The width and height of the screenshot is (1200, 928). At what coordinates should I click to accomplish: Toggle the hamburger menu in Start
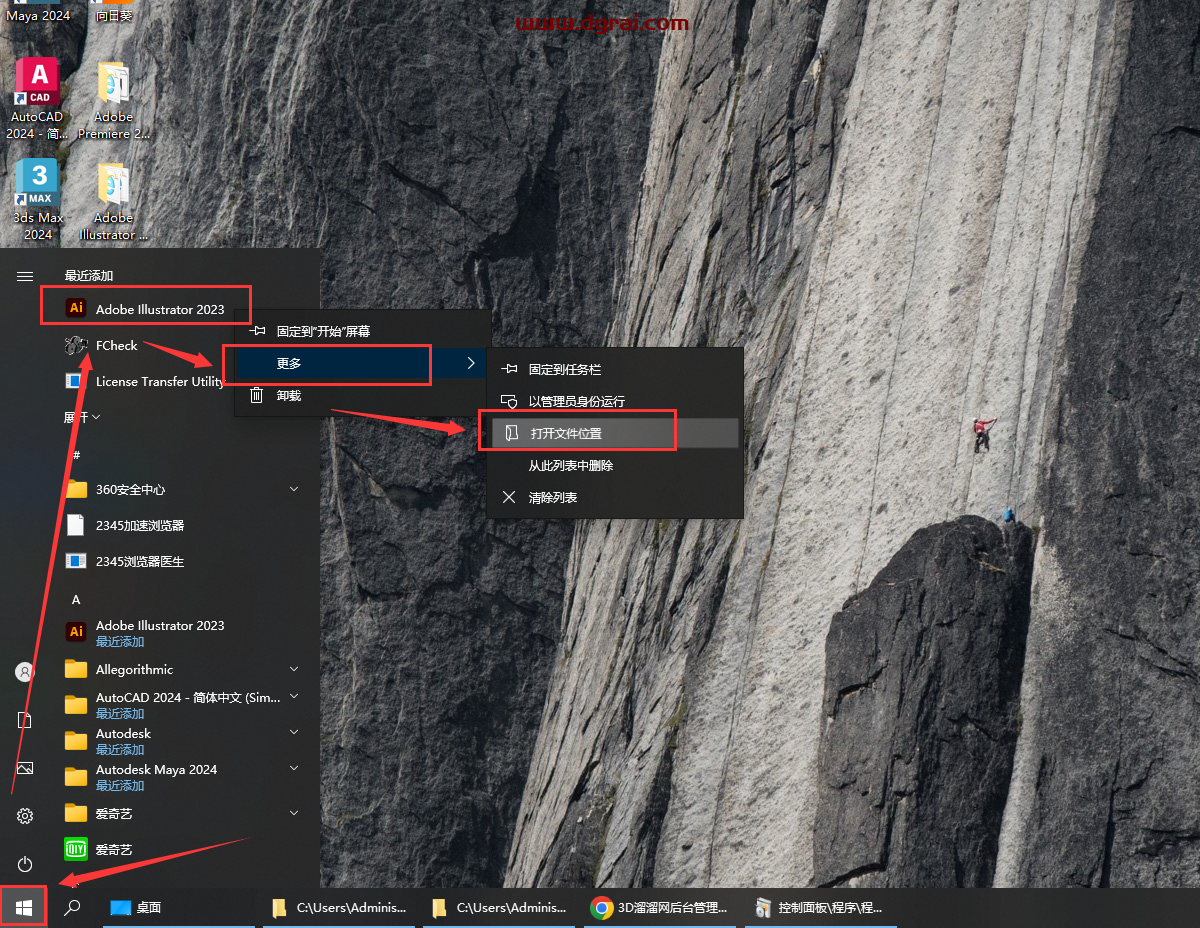25,276
